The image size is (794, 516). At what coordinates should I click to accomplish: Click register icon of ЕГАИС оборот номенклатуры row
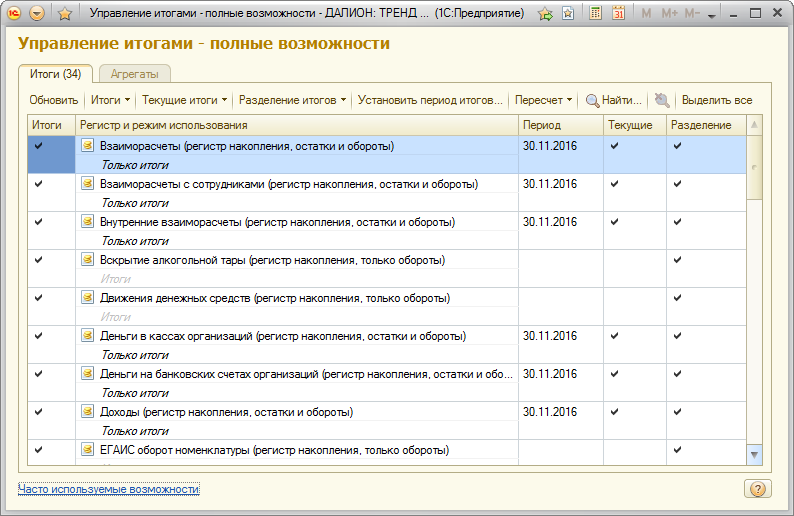coord(88,449)
